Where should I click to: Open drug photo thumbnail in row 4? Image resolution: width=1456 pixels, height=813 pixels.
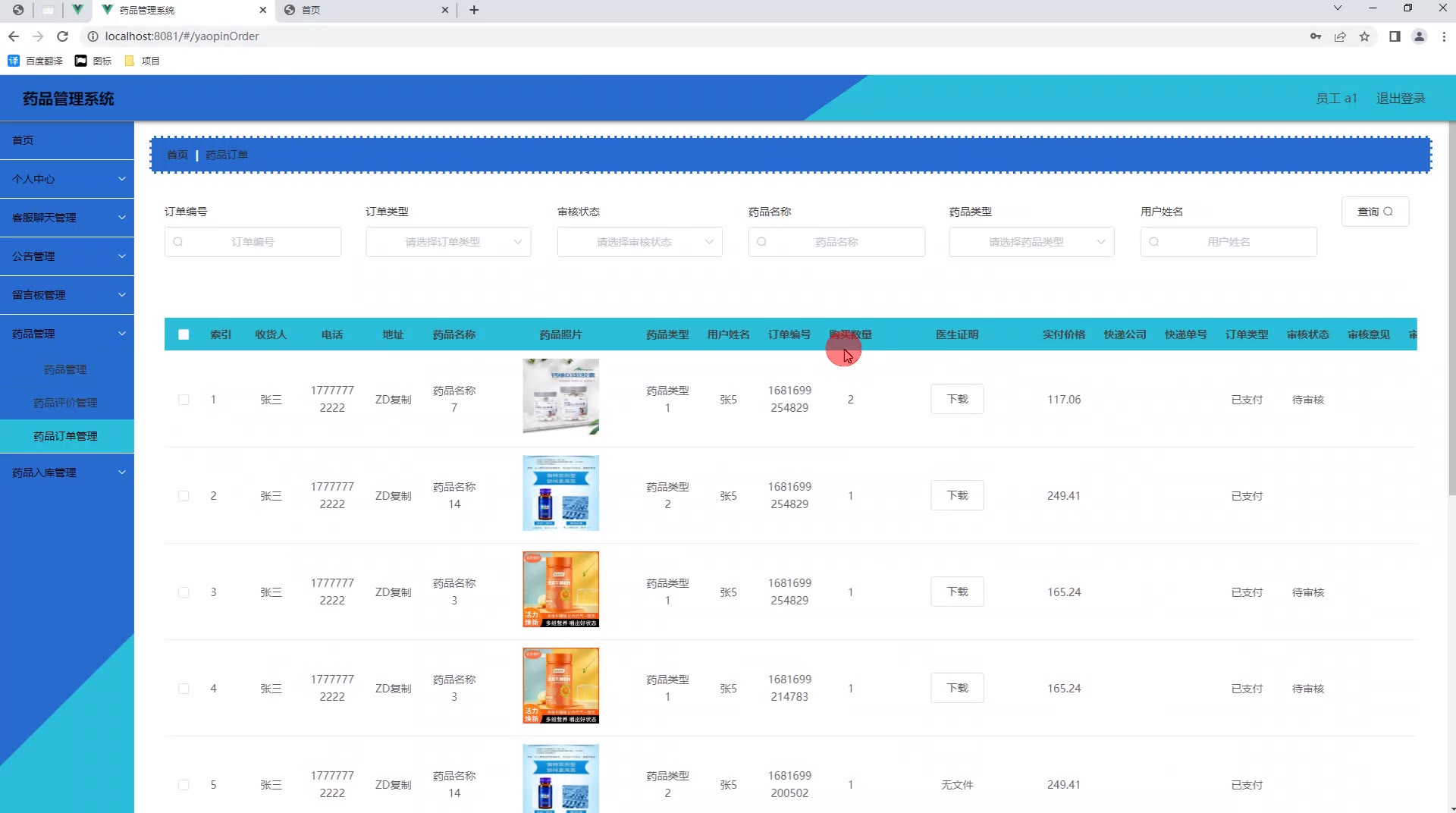tap(560, 686)
